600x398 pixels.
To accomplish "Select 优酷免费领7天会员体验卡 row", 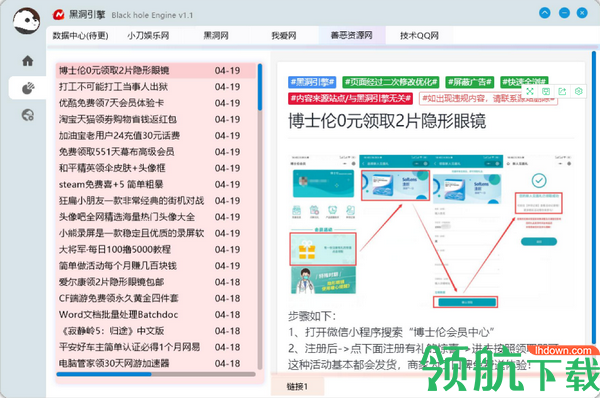I will [156, 103].
